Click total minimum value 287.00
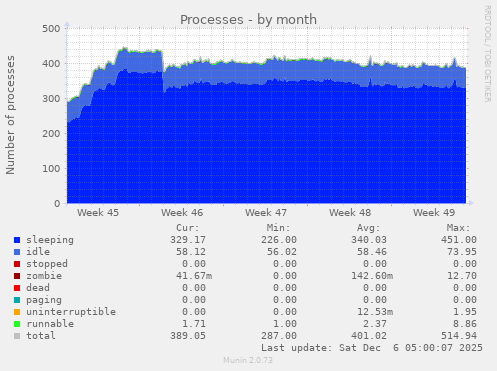Viewport: 497px width, 371px height. point(279,336)
